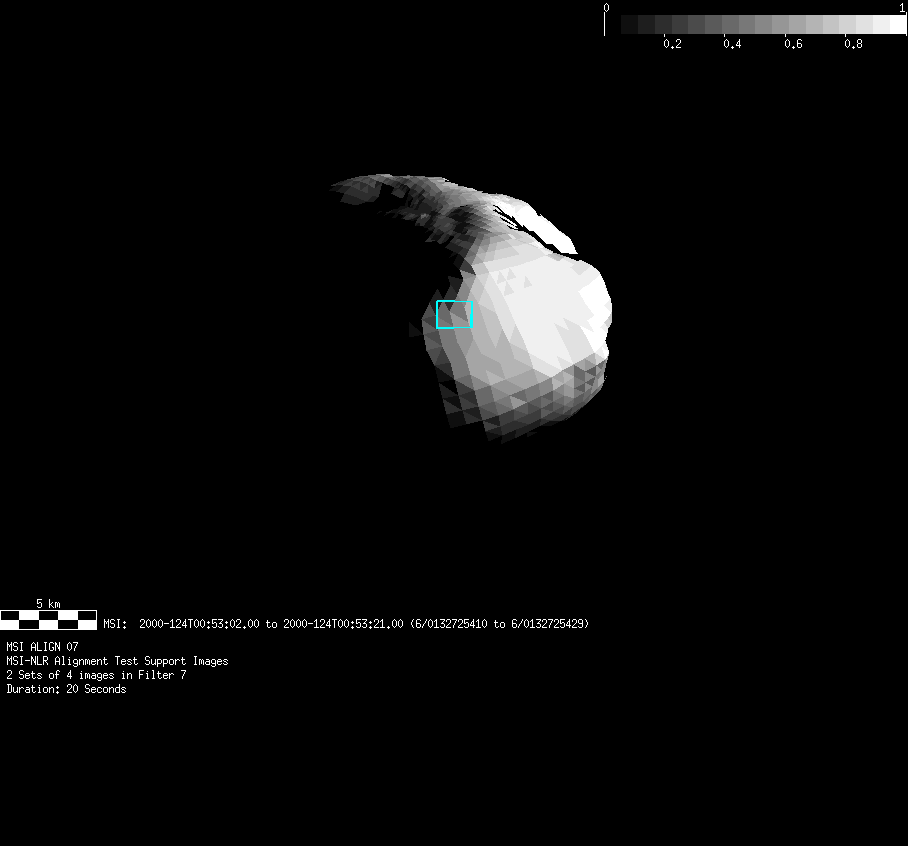Click the 'MSI-NLR Alignment Test Support Images' line
This screenshot has width=908, height=846.
pyautogui.click(x=117, y=661)
